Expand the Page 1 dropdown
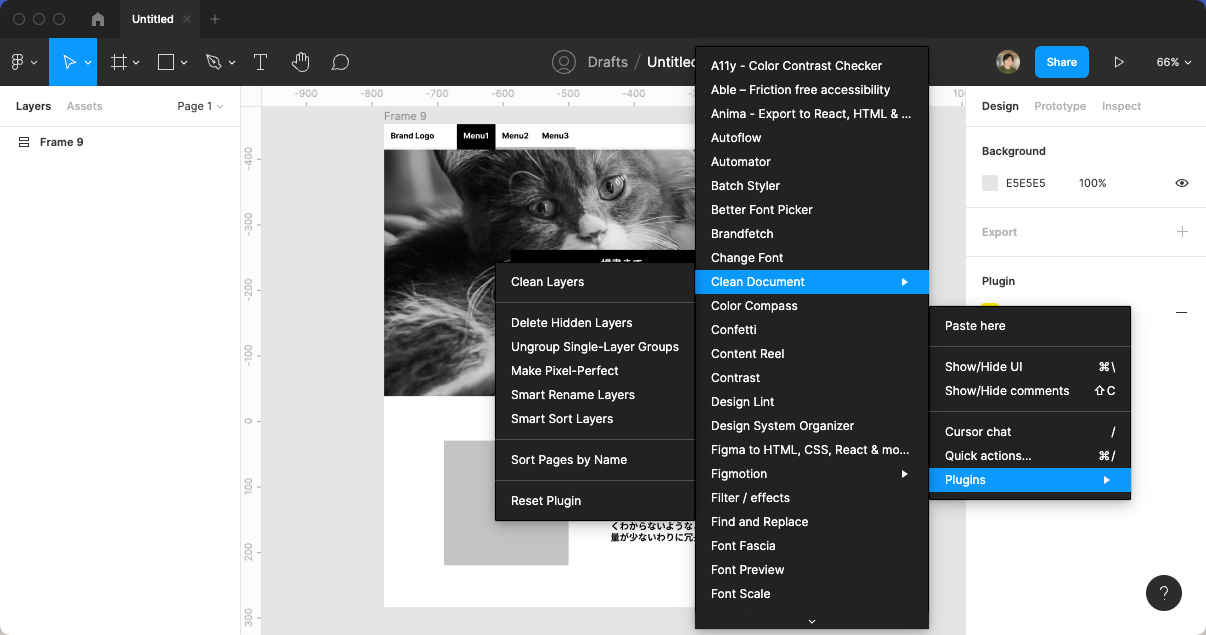Image resolution: width=1206 pixels, height=635 pixels. click(x=200, y=106)
